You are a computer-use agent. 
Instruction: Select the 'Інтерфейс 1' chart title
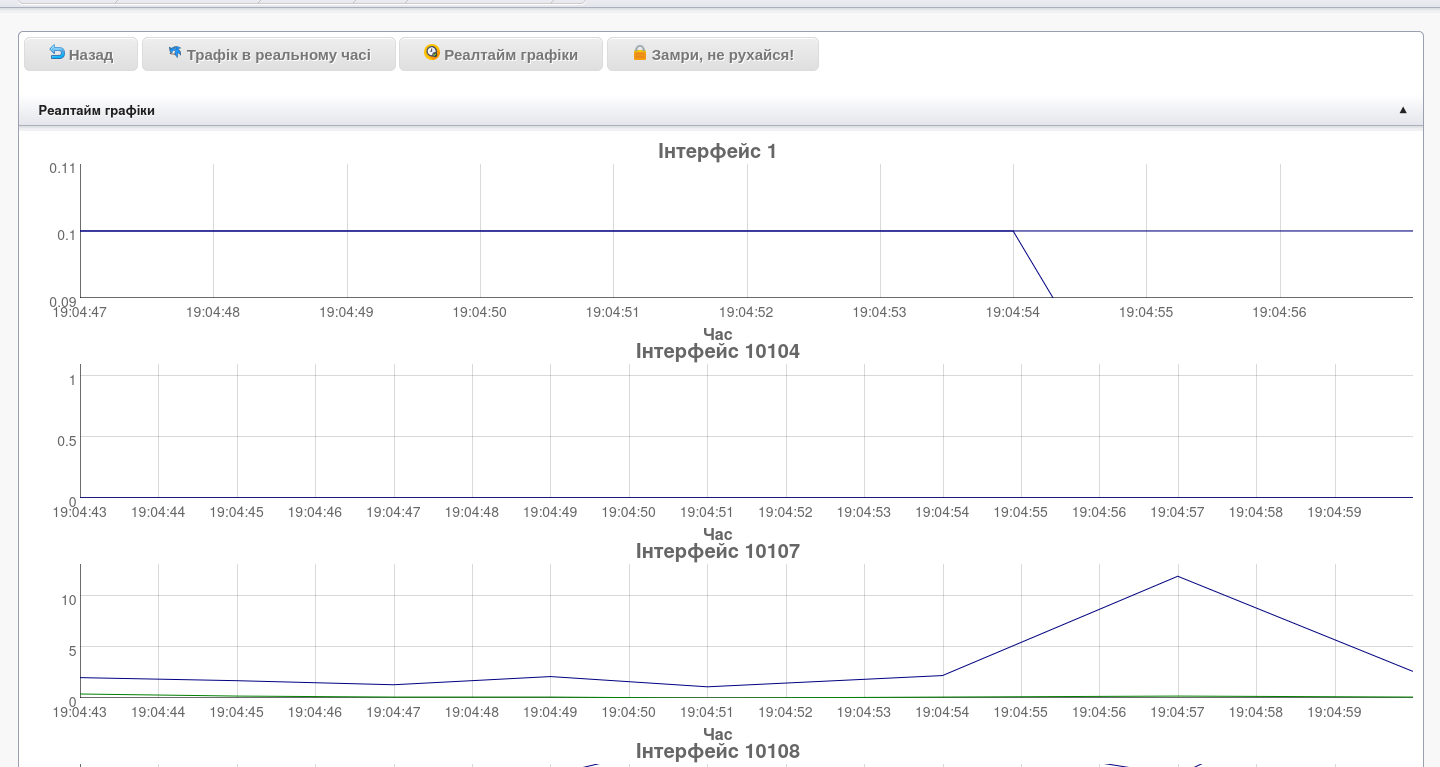[717, 151]
